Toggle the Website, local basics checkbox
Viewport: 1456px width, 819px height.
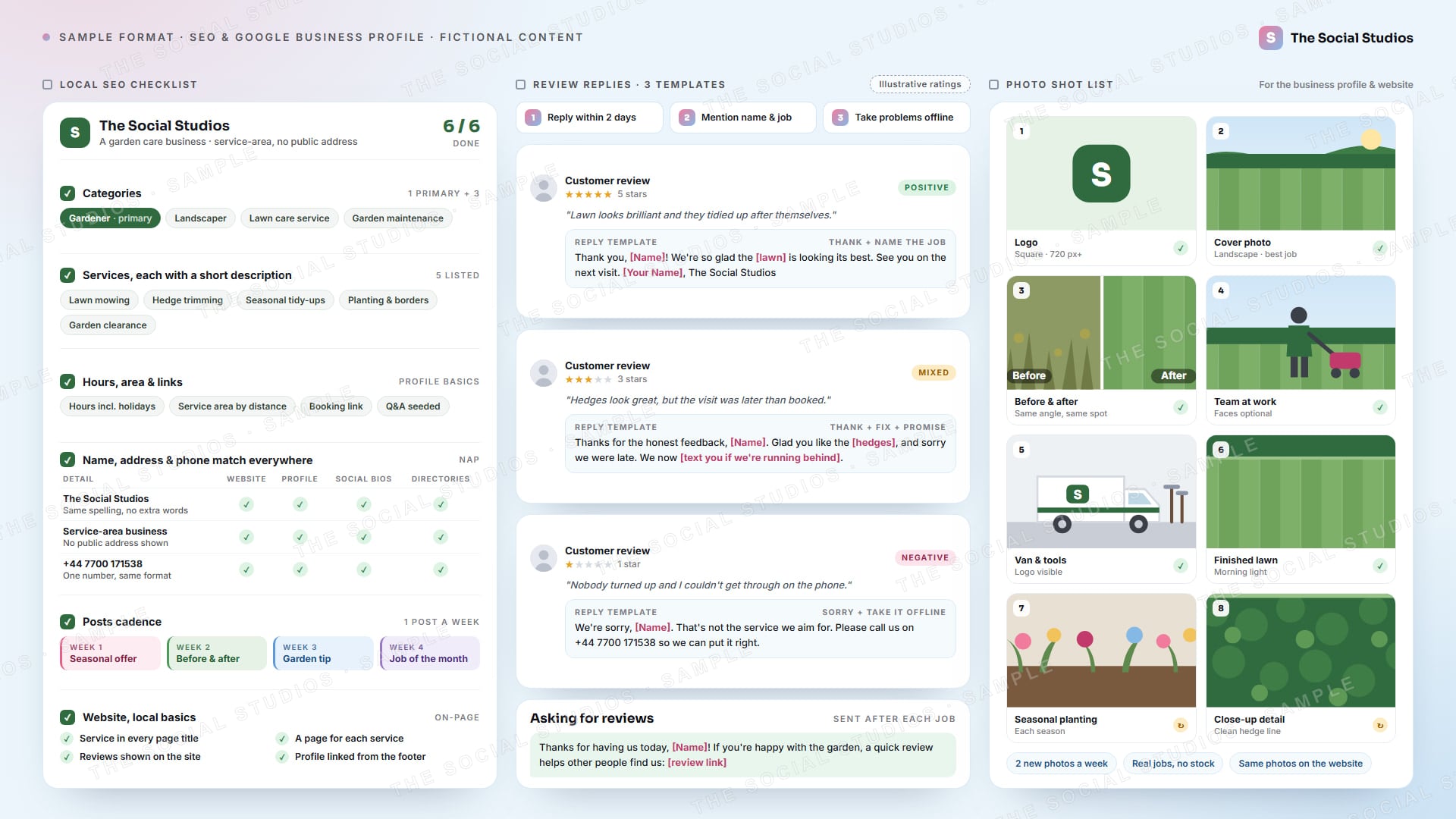pyautogui.click(x=67, y=717)
